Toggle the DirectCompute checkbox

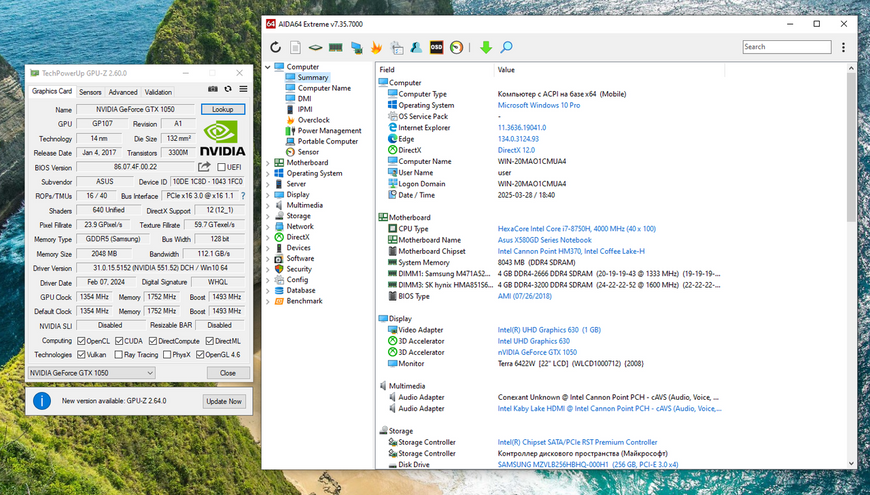[153, 341]
